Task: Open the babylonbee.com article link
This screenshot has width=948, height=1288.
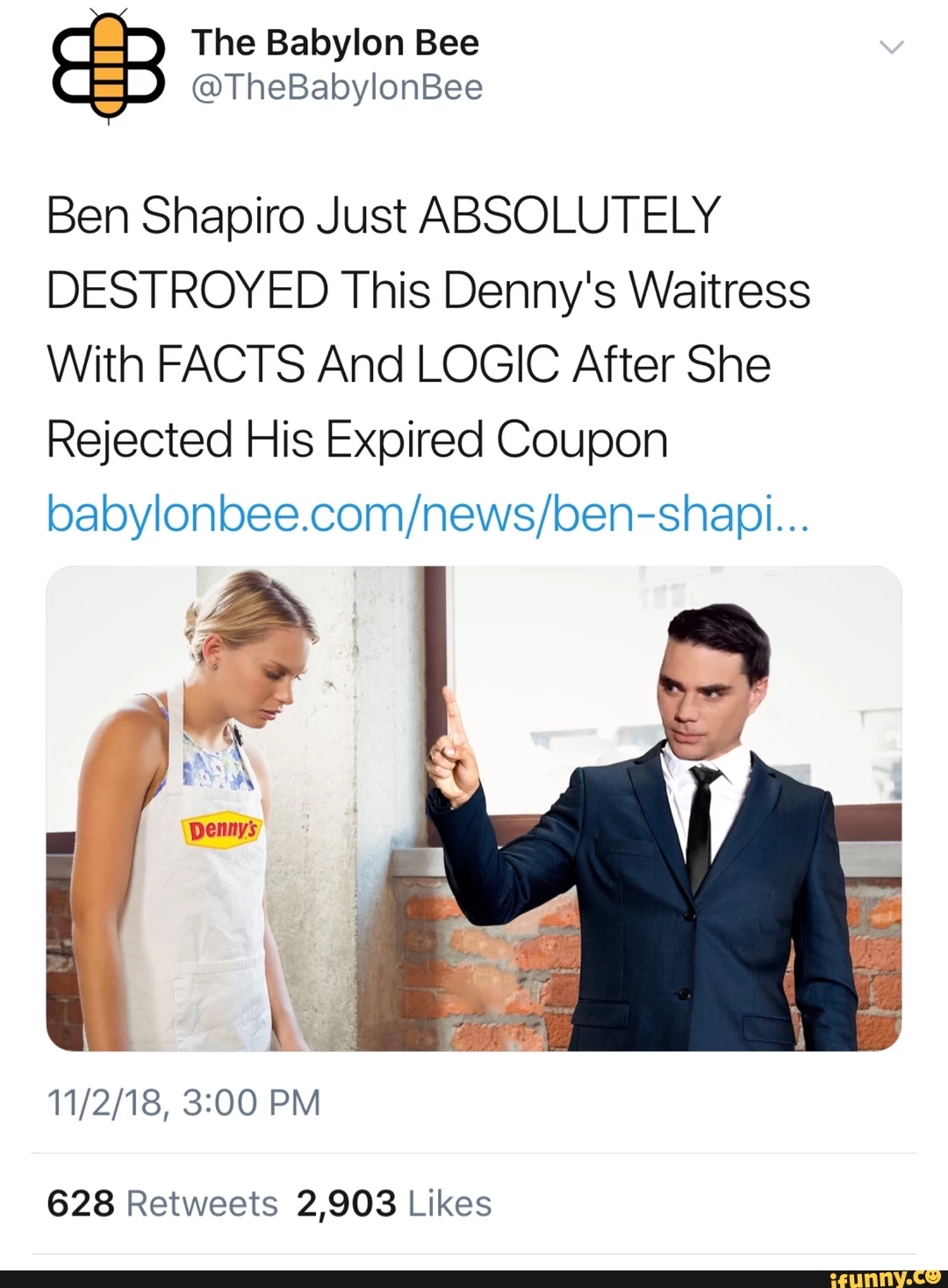Action: [x=427, y=514]
